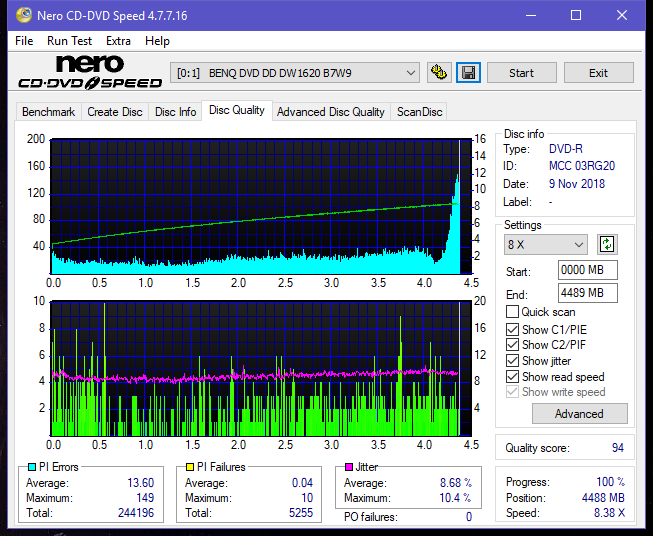Open the 8 X speed dropdown

point(546,244)
